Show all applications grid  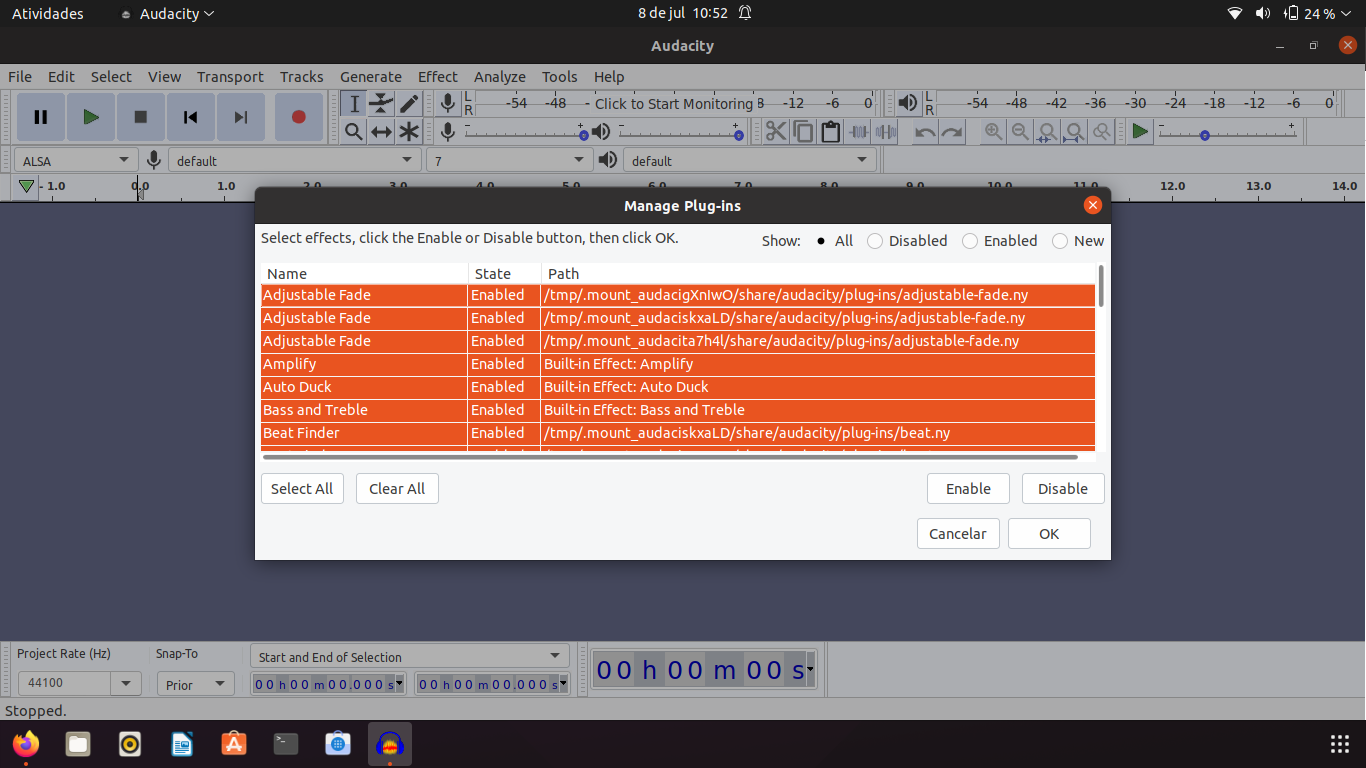pyautogui.click(x=1340, y=744)
